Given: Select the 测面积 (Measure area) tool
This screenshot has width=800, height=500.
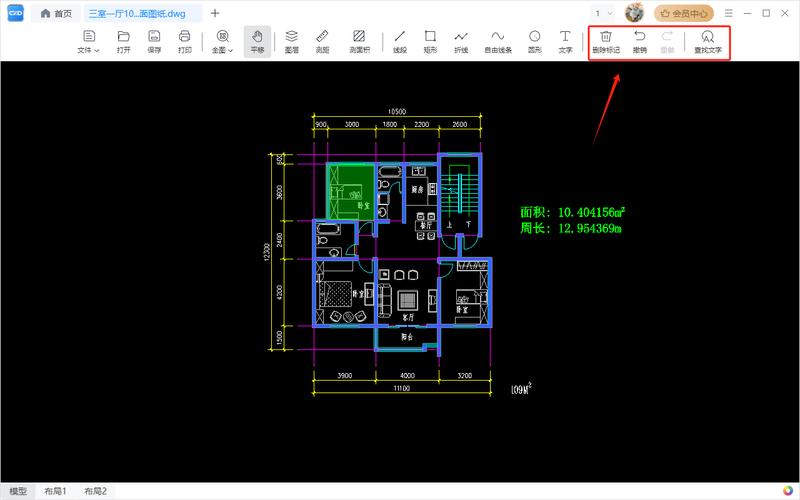Looking at the screenshot, I should (x=358, y=41).
